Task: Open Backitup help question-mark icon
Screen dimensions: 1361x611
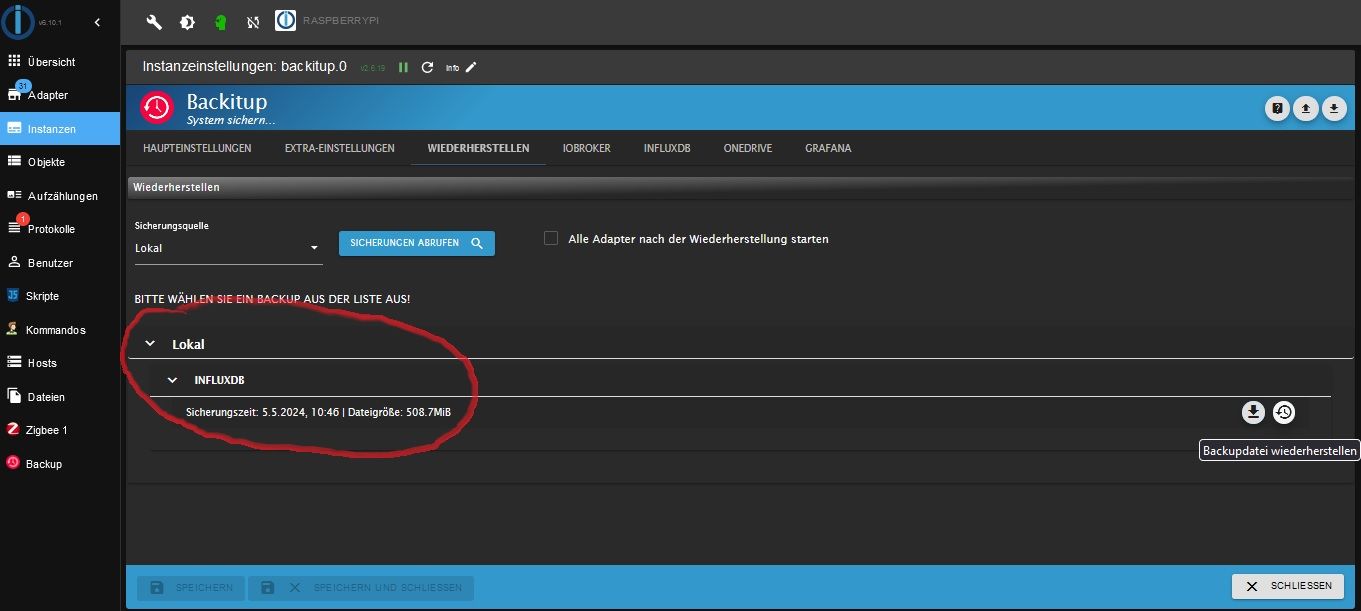Action: [x=1277, y=108]
